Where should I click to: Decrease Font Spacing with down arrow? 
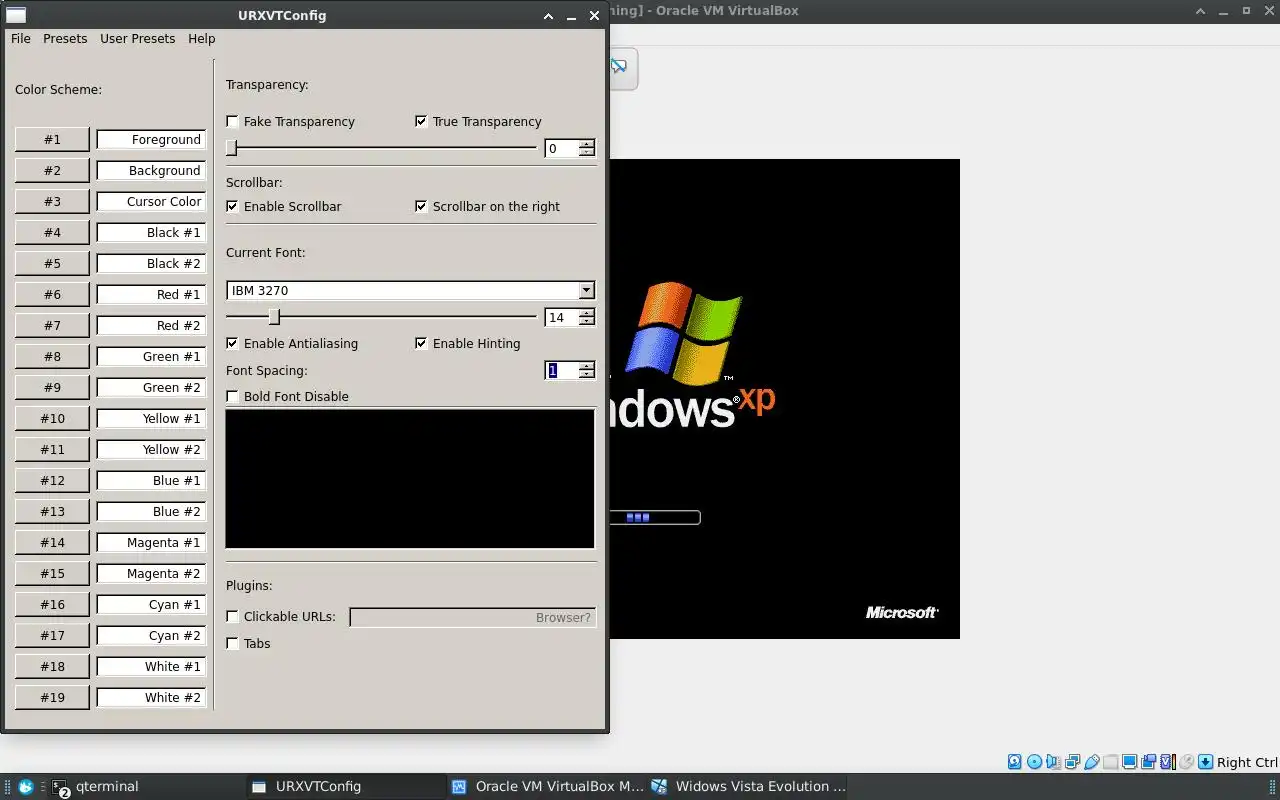coord(587,375)
